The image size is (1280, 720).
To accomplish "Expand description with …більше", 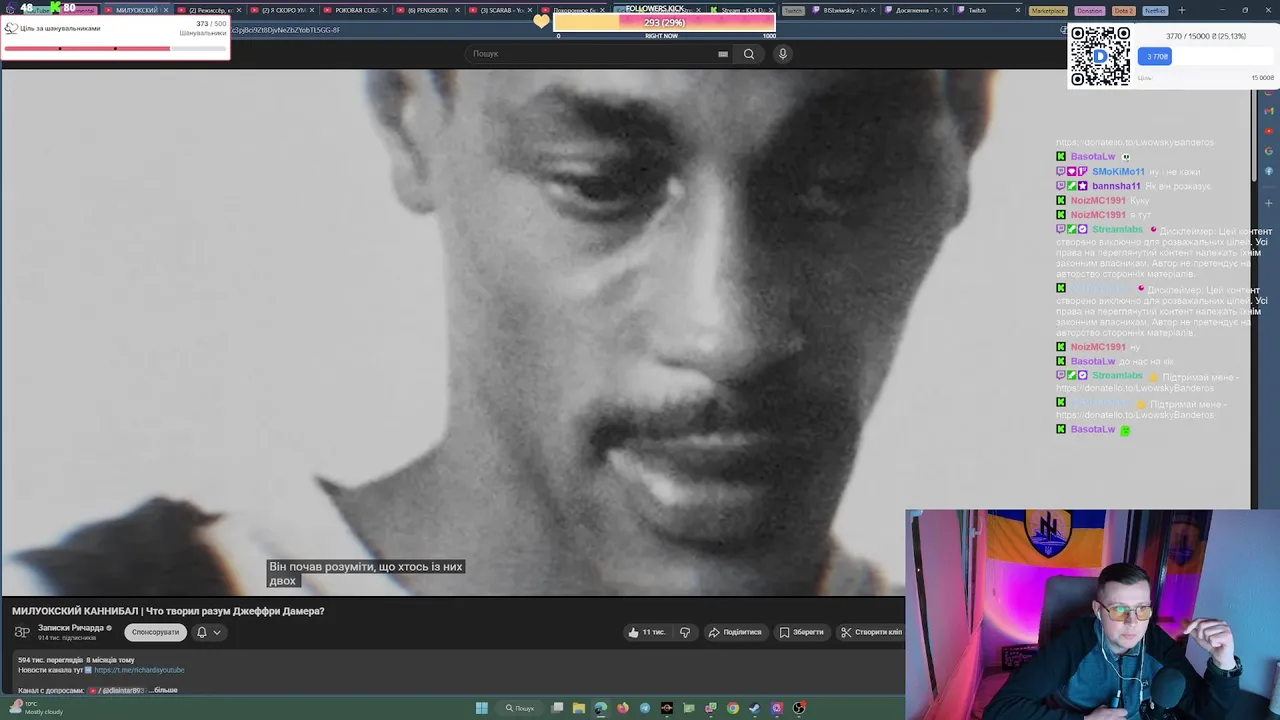I will tap(164, 690).
